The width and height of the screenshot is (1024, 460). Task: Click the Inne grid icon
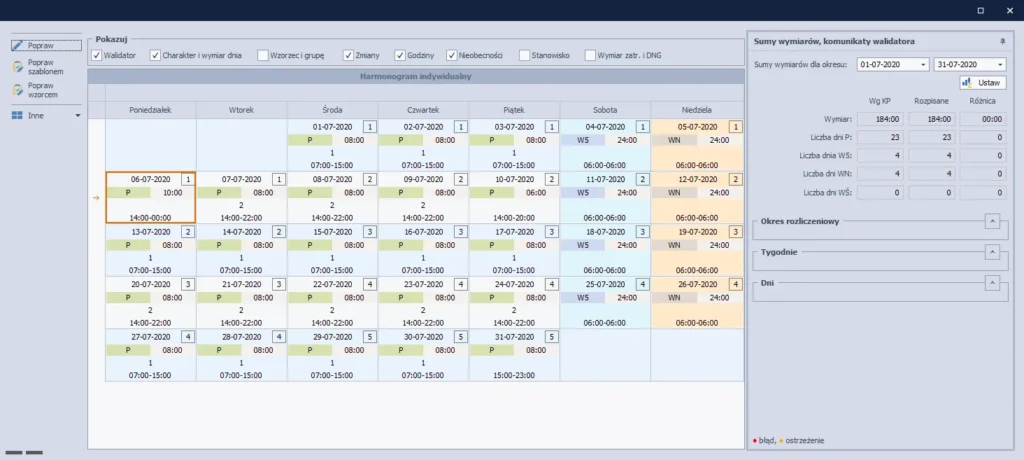(18, 116)
